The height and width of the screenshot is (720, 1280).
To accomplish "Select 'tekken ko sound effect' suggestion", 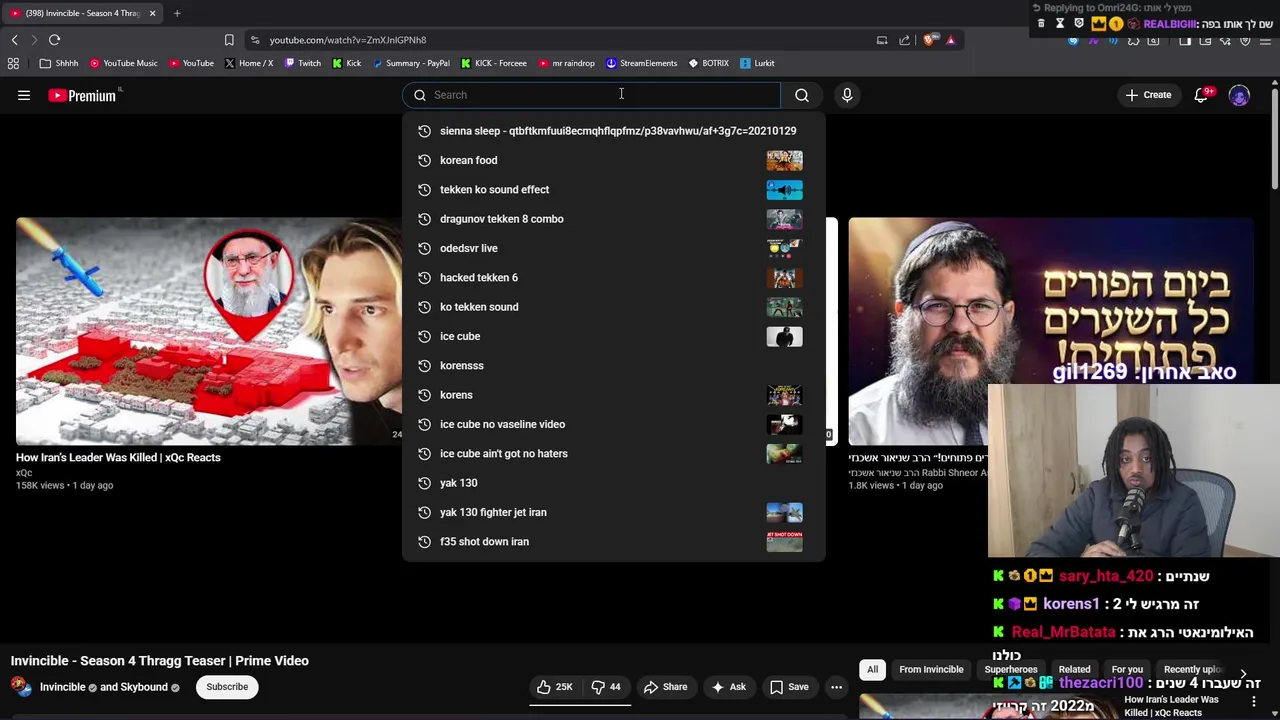I will pos(614,189).
